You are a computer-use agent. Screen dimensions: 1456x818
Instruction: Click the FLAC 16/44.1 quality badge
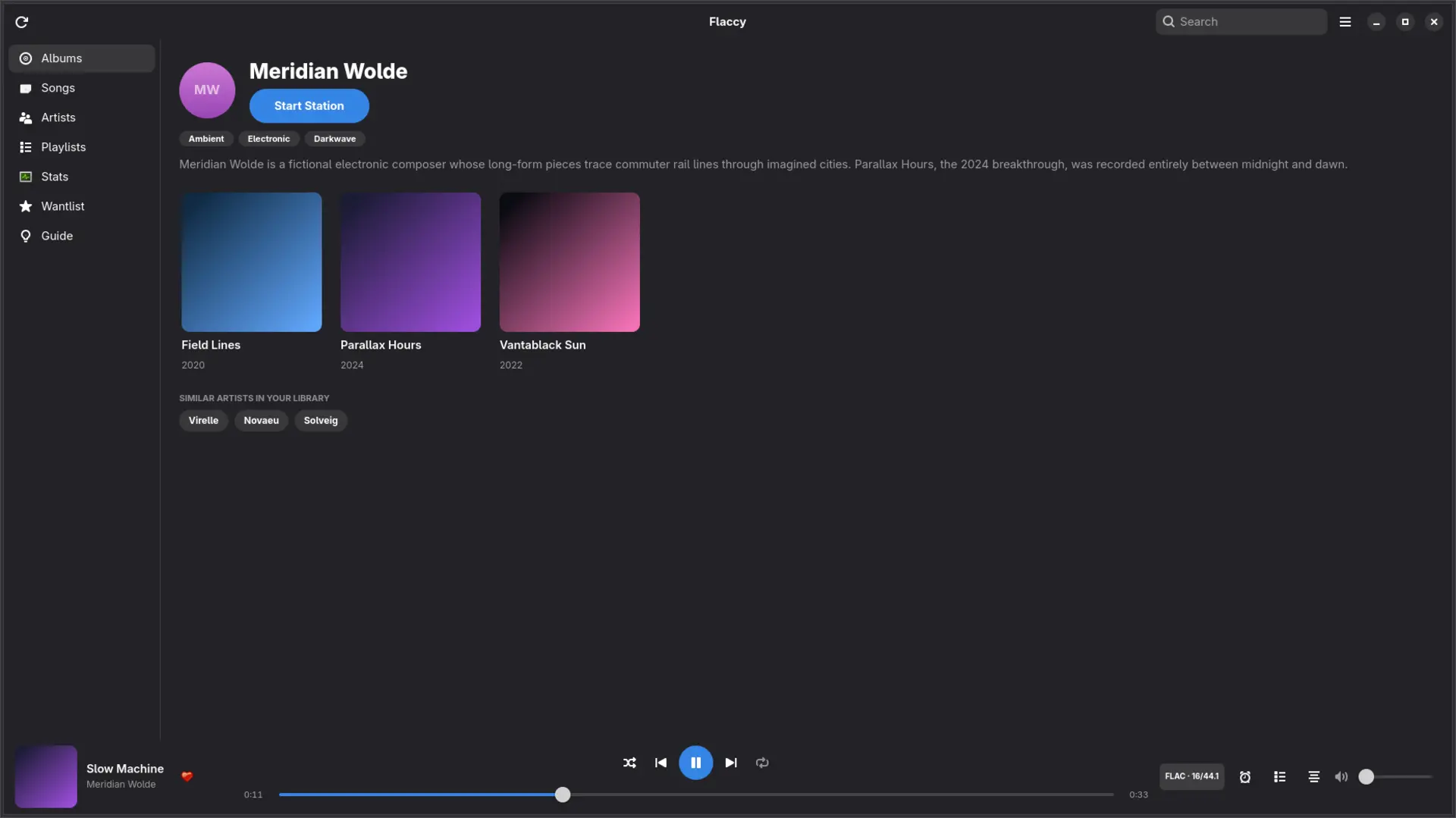pyautogui.click(x=1191, y=776)
